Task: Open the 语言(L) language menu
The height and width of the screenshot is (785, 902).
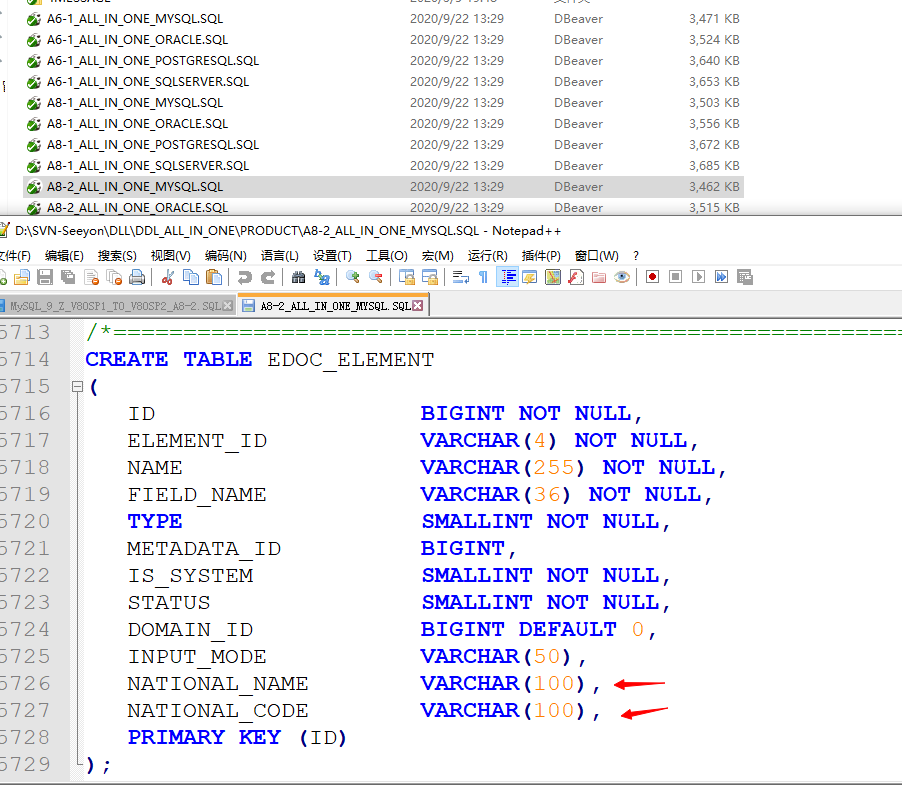Action: tap(279, 256)
